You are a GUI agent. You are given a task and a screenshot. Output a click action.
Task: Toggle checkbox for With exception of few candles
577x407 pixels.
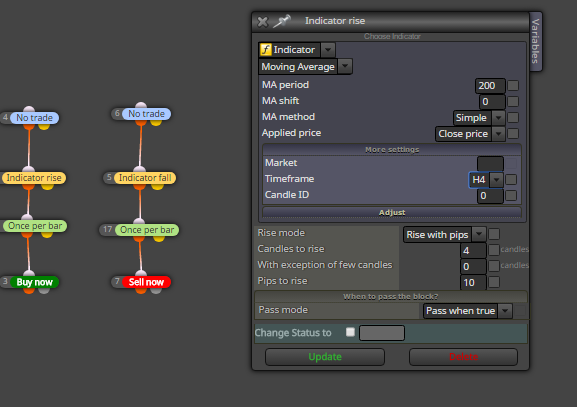pos(494,266)
